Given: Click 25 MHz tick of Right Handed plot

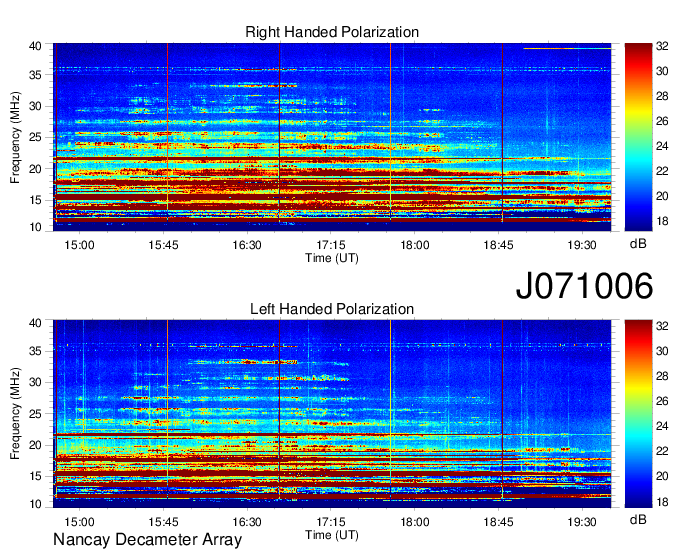Looking at the screenshot, I should pos(36,137).
